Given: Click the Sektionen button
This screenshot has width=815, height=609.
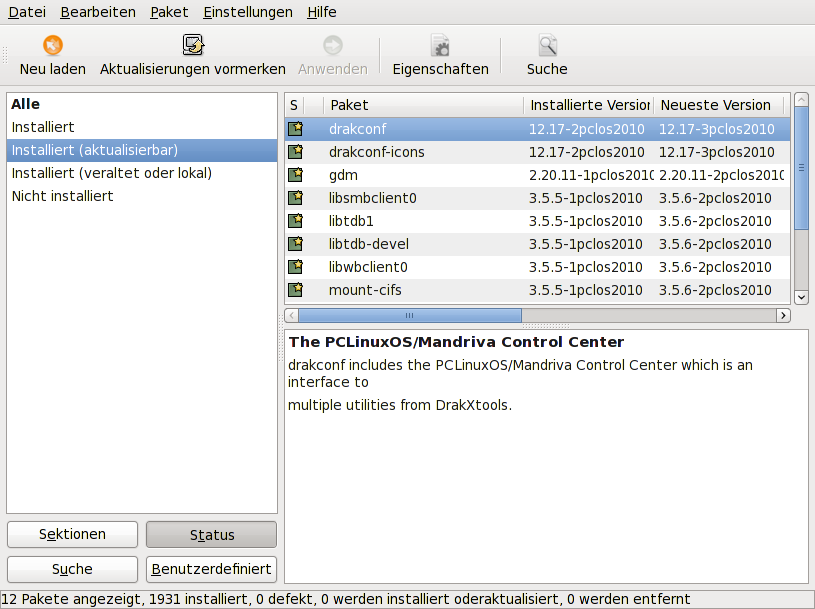Looking at the screenshot, I should point(72,535).
